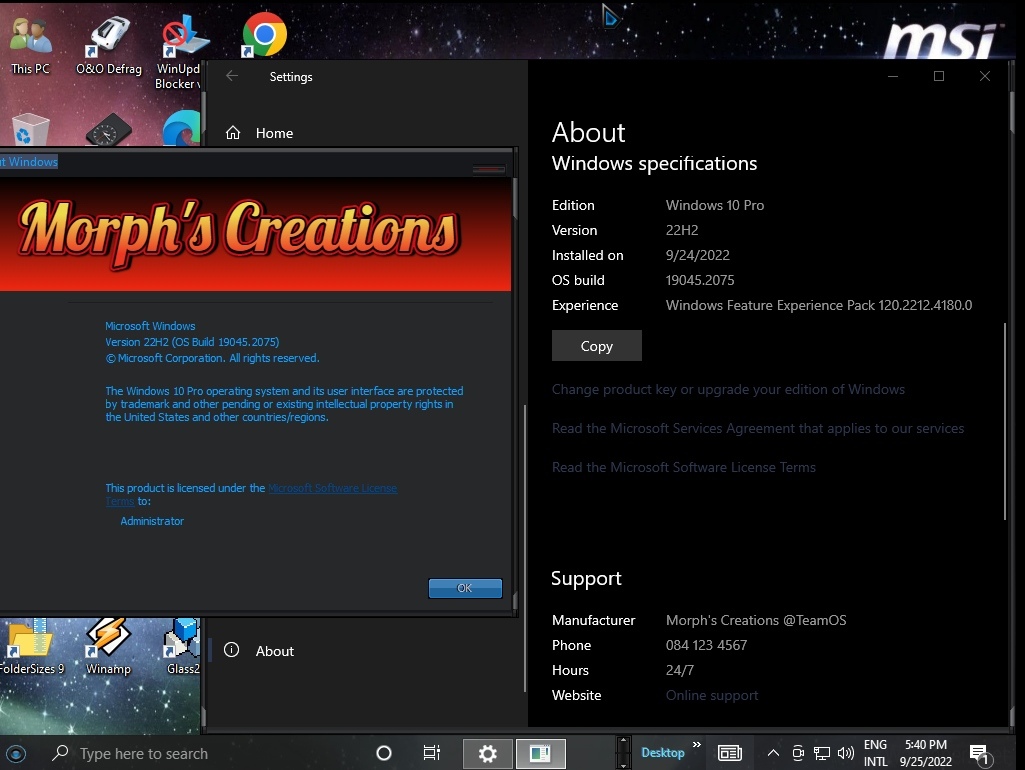Open the Online support website link
This screenshot has width=1025, height=770.
pyautogui.click(x=712, y=695)
